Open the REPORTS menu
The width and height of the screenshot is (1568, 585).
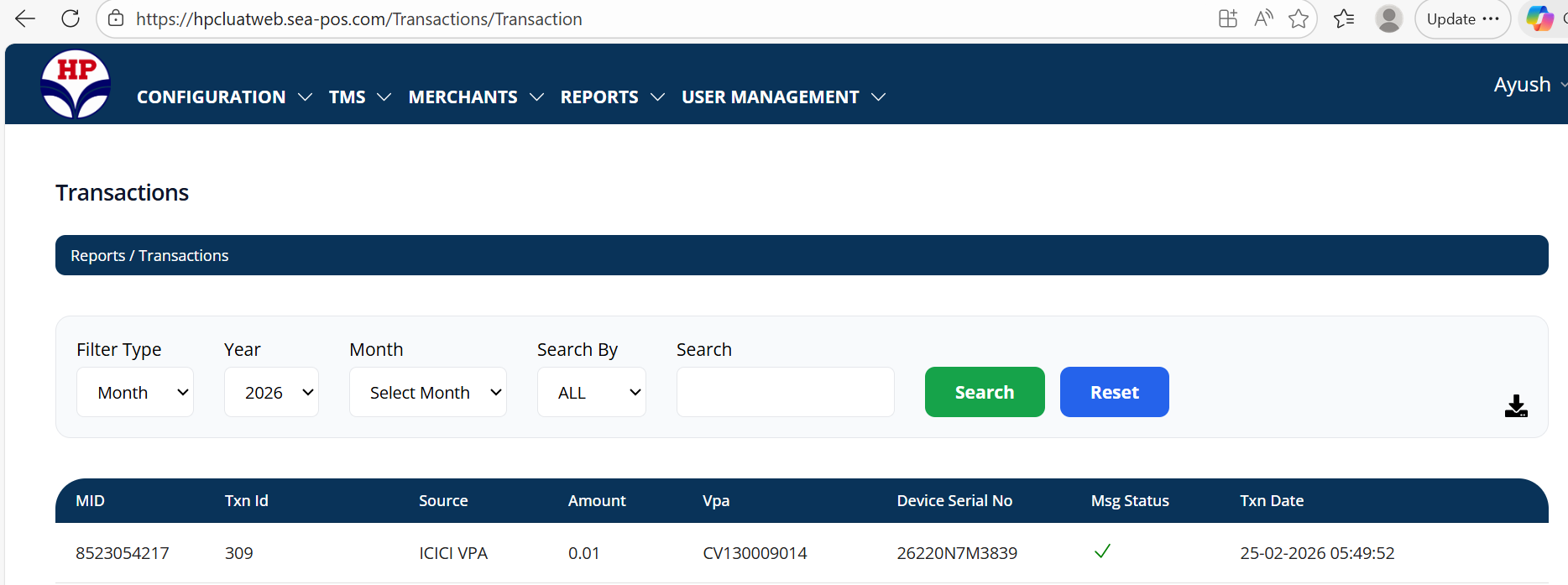click(612, 97)
